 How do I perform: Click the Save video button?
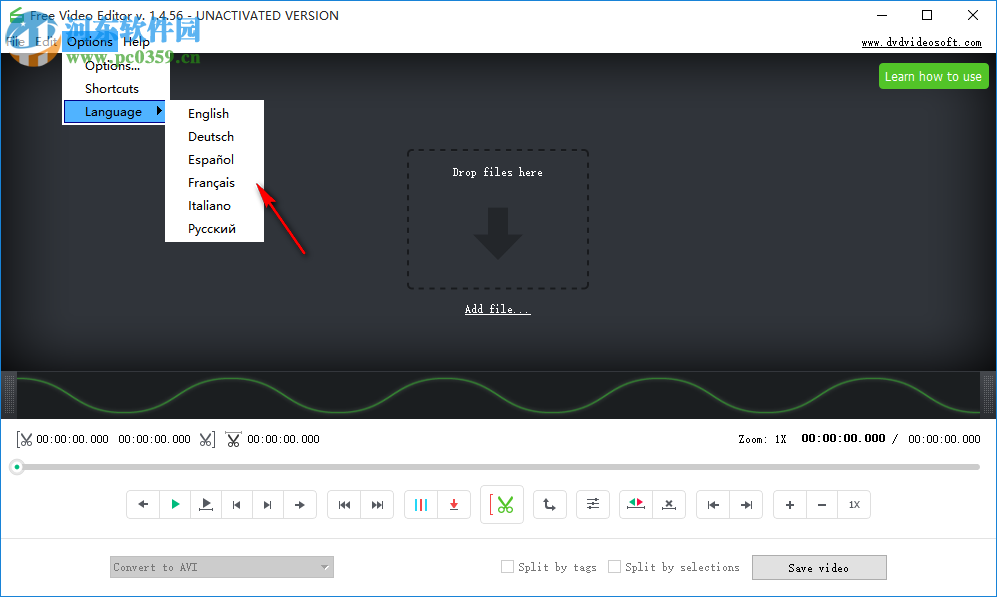tap(819, 567)
